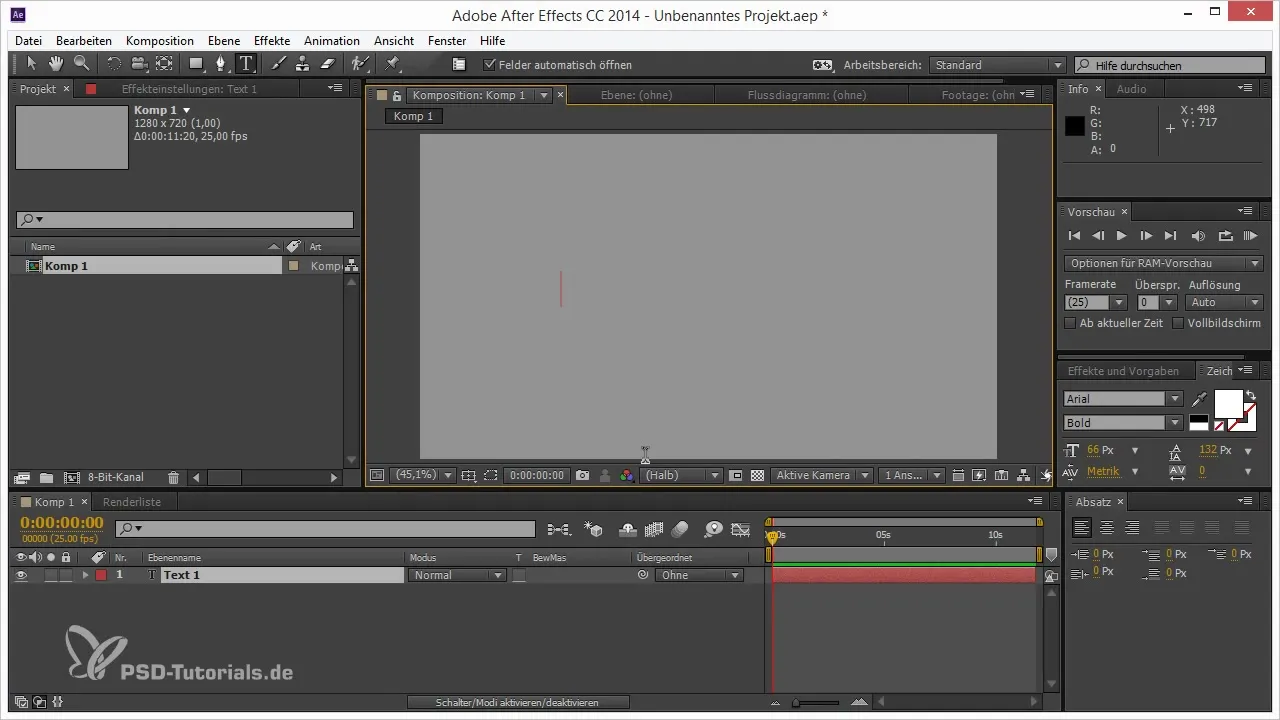Select the Unified Camera tool
Image resolution: width=1280 pixels, height=720 pixels.
click(139, 64)
